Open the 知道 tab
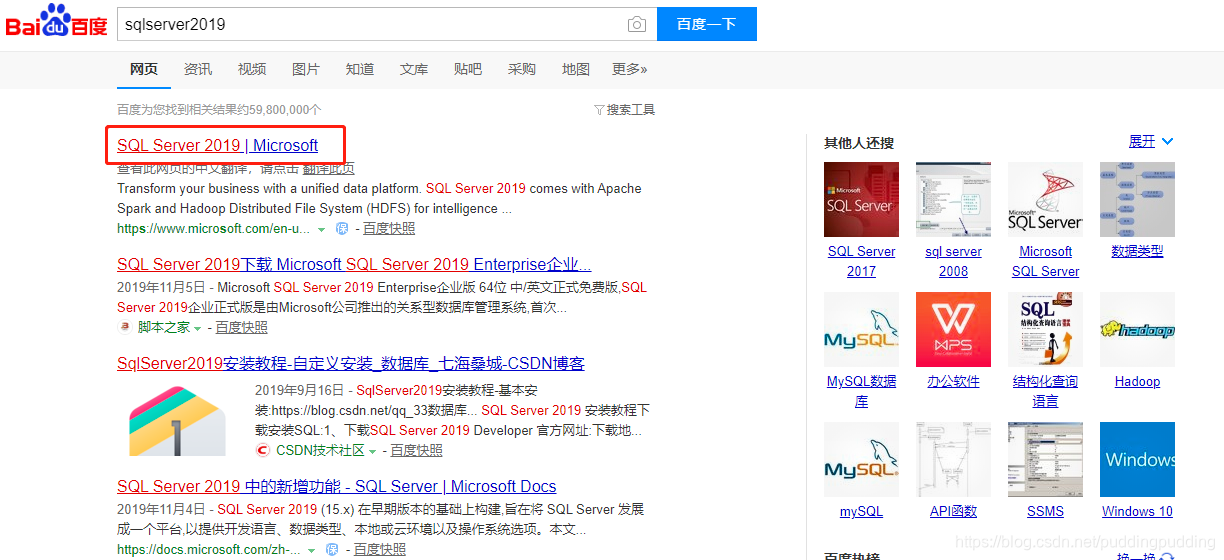Image resolution: width=1224 pixels, height=560 pixels. tap(360, 69)
